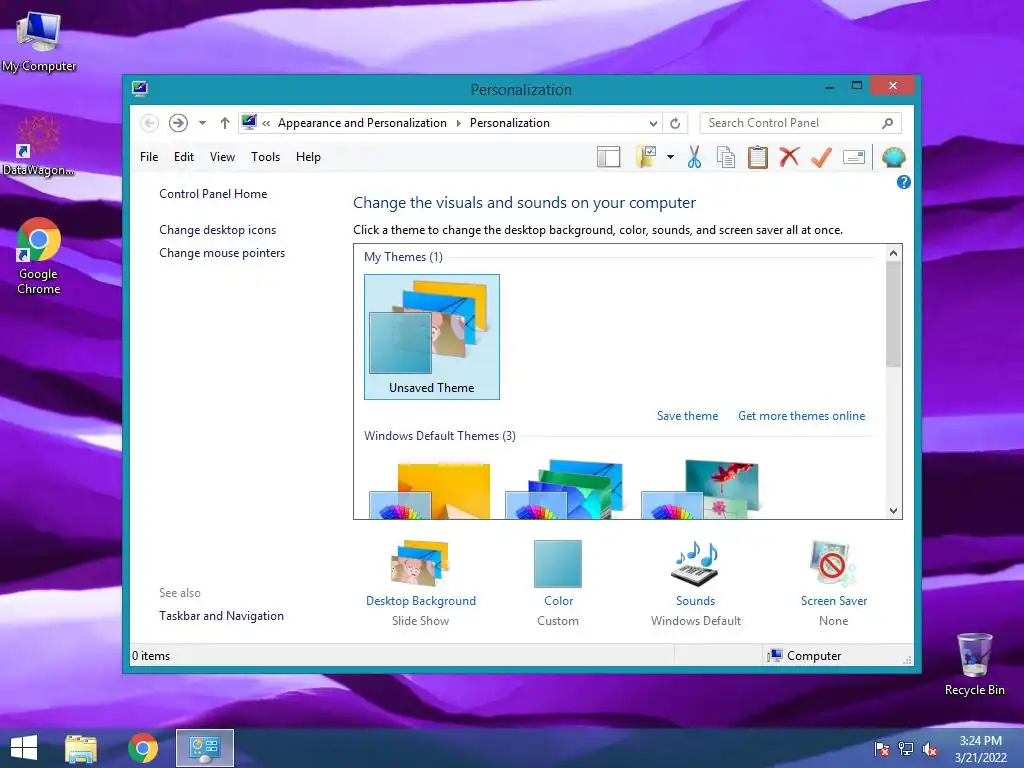
Task: Select the DataWagon desktop shortcut
Action: (x=38, y=146)
